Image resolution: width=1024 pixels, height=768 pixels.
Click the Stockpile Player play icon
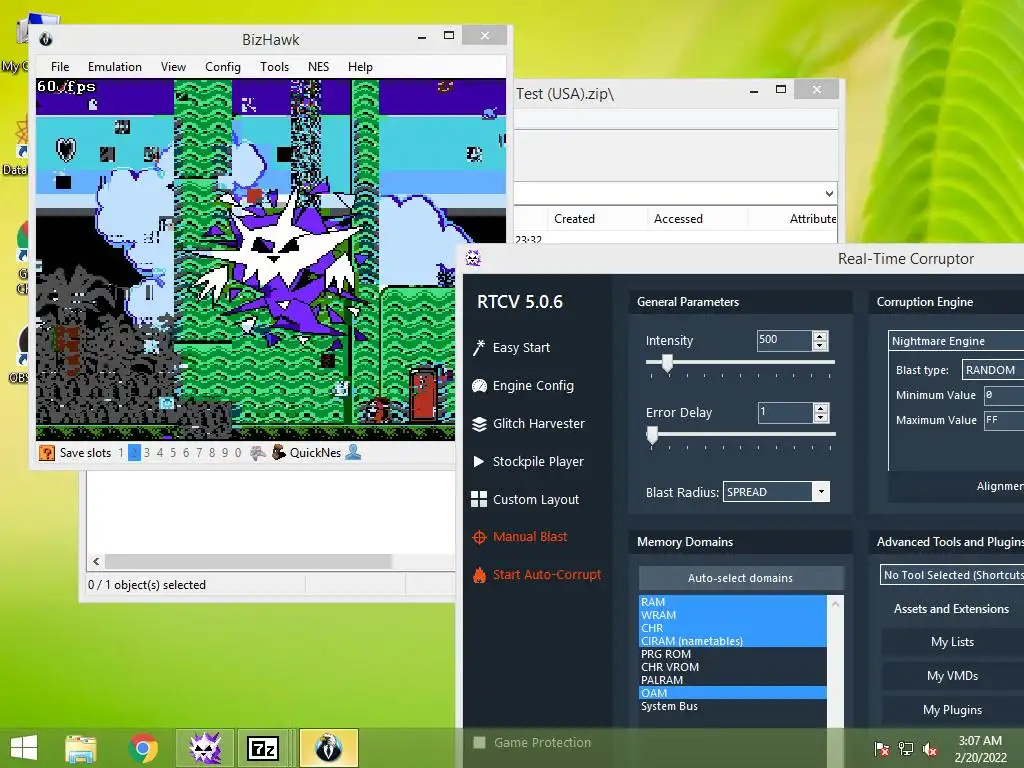click(x=479, y=461)
